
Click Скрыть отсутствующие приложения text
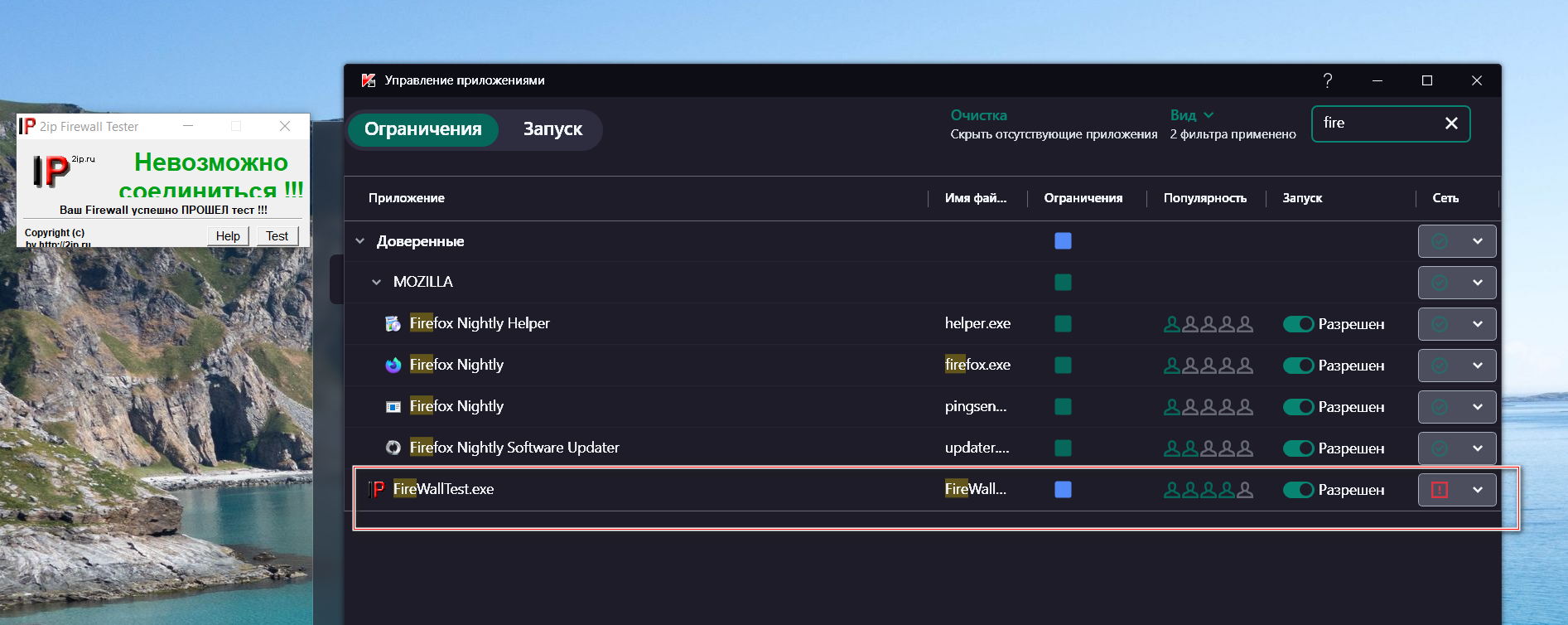tap(1054, 134)
